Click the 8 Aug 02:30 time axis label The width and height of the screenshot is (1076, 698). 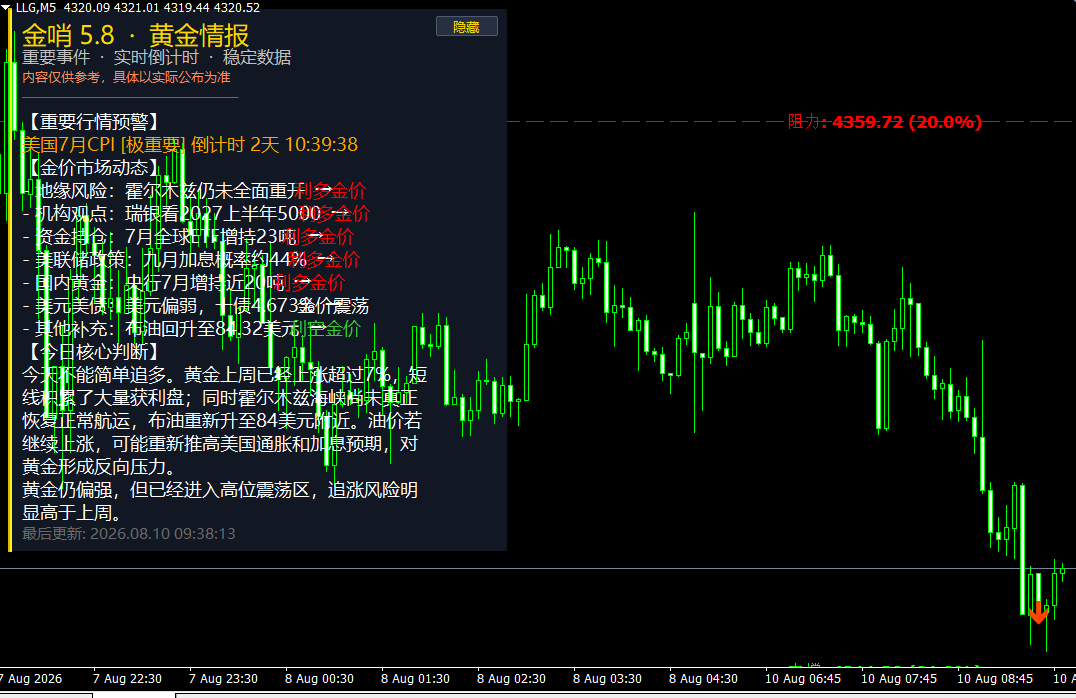pos(512,679)
